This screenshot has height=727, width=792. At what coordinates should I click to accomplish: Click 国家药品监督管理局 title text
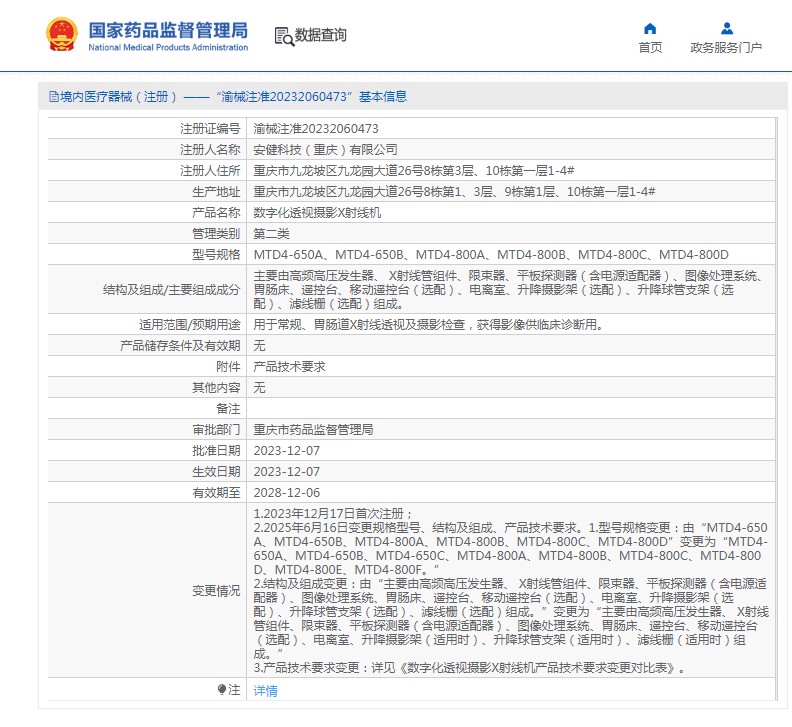[168, 30]
